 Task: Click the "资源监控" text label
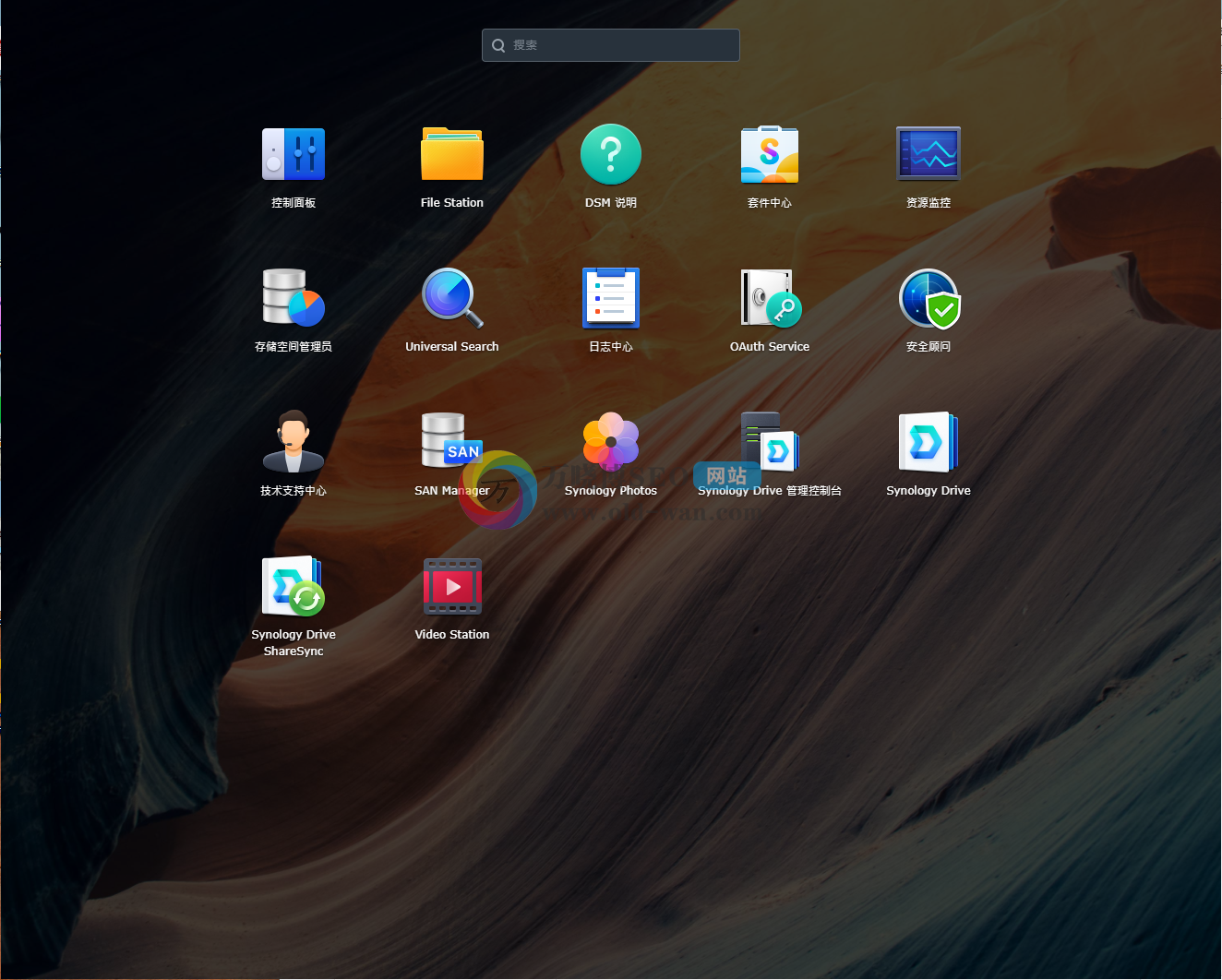pyautogui.click(x=928, y=202)
